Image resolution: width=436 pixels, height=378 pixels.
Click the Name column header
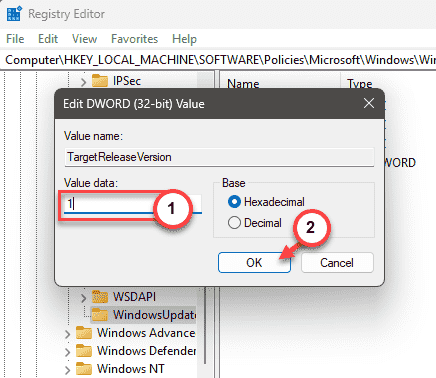tap(243, 83)
